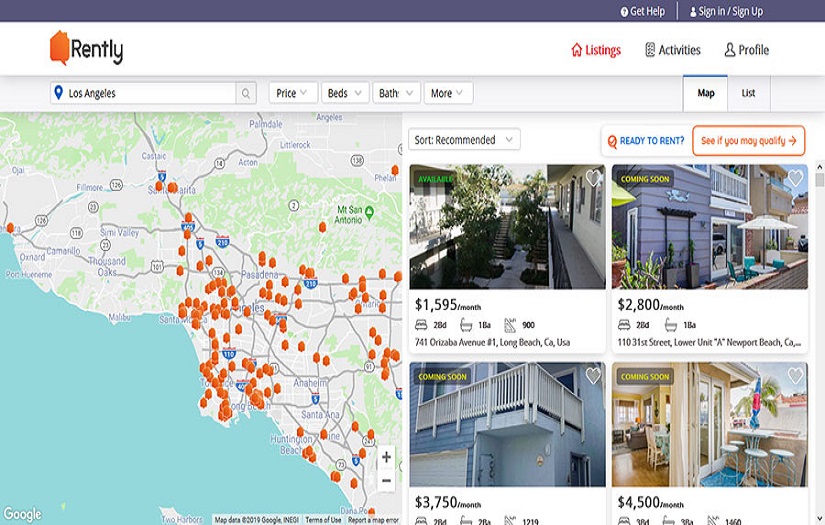The height and width of the screenshot is (525, 825).
Task: Go to the Listings section
Action: [x=596, y=50]
